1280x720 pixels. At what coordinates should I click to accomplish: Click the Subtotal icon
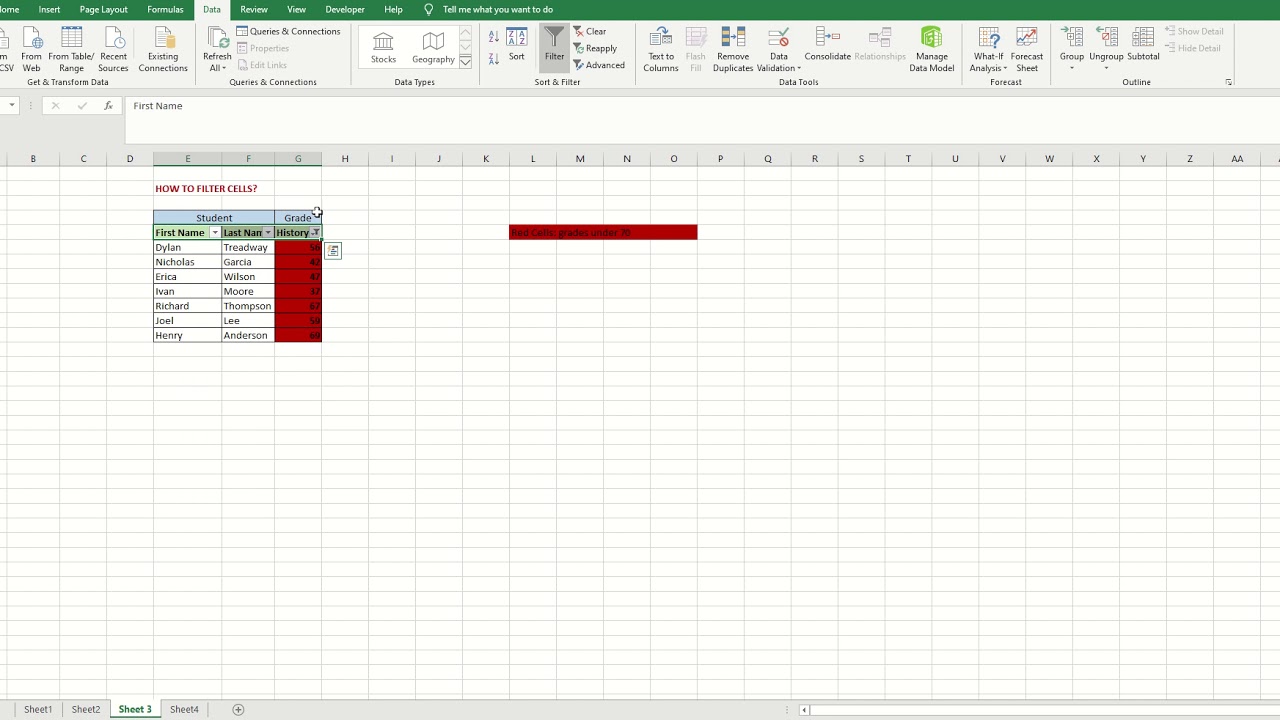coord(1143,38)
